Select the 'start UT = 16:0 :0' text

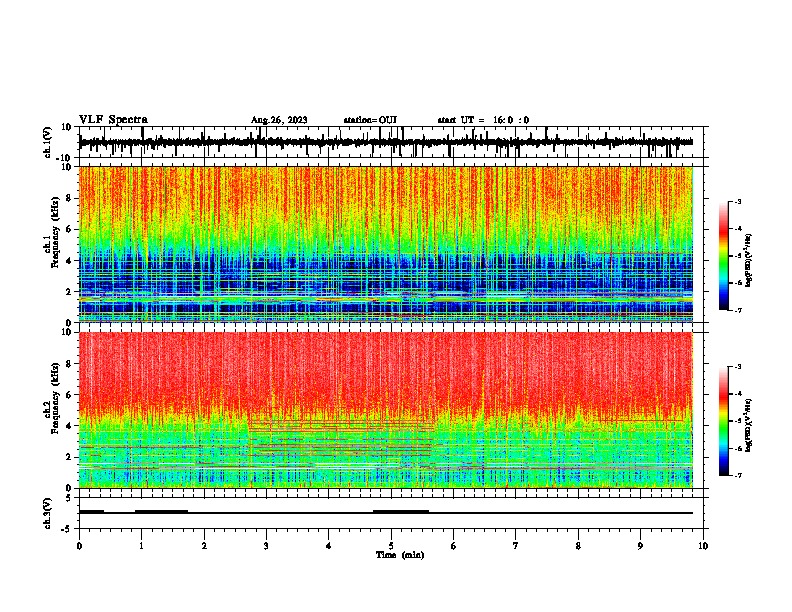(483, 120)
